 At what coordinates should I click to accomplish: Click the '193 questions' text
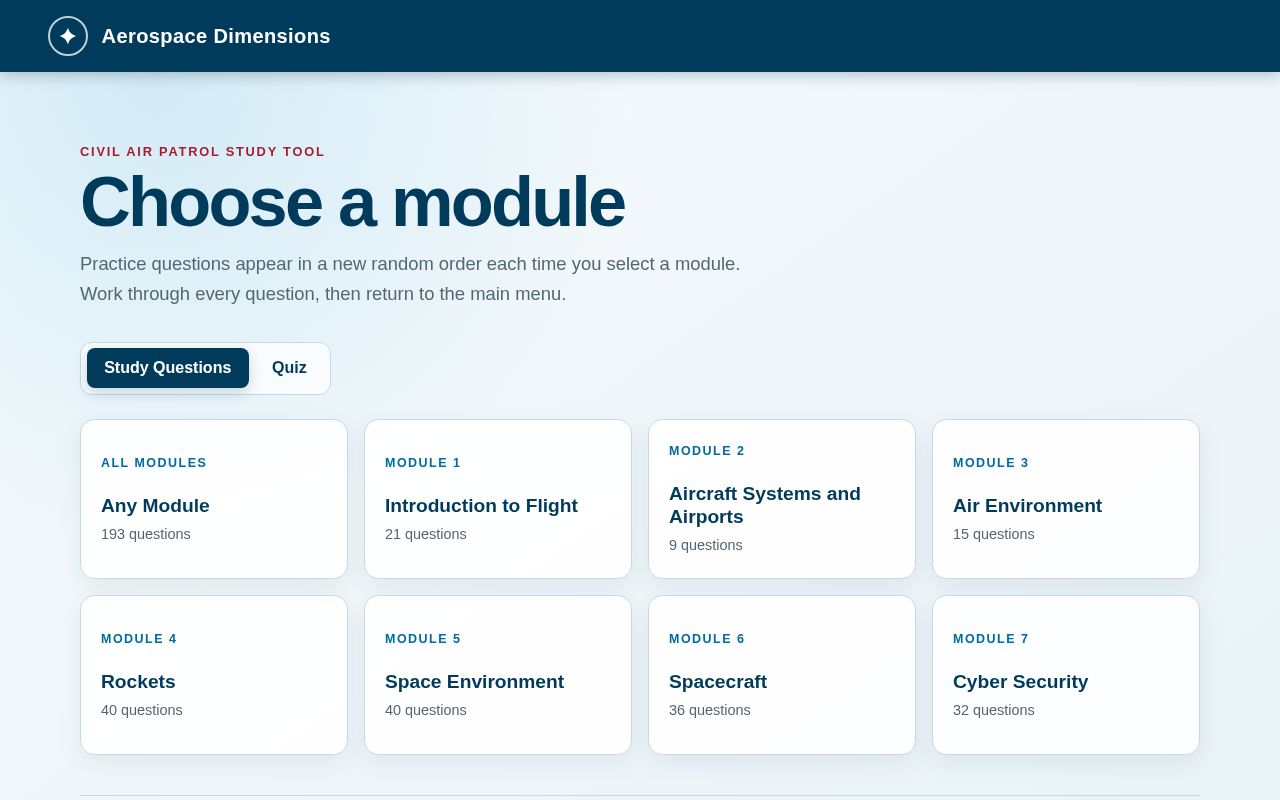tap(146, 534)
